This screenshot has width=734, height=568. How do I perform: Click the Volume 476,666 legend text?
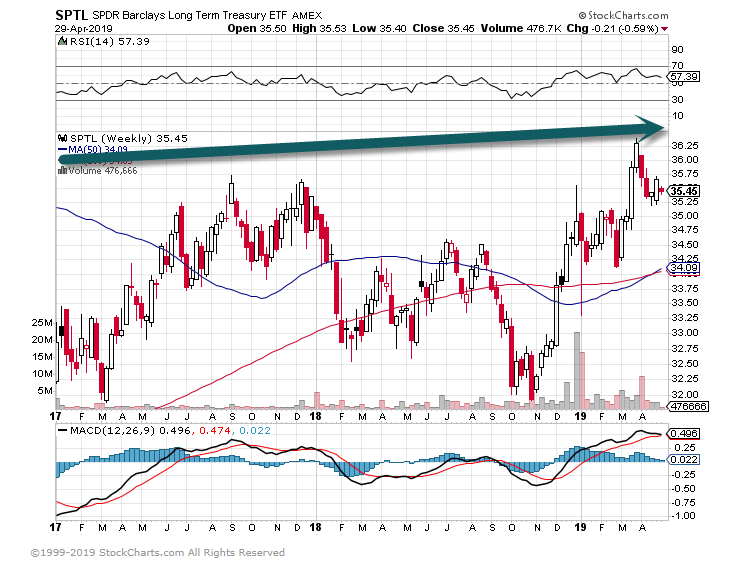(103, 170)
